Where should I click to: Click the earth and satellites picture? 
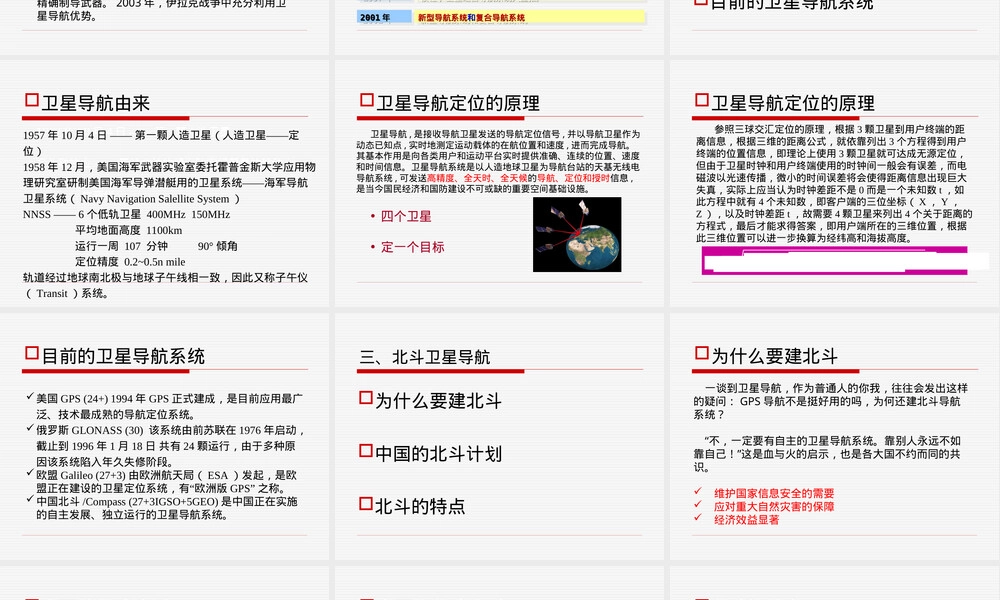(x=577, y=234)
